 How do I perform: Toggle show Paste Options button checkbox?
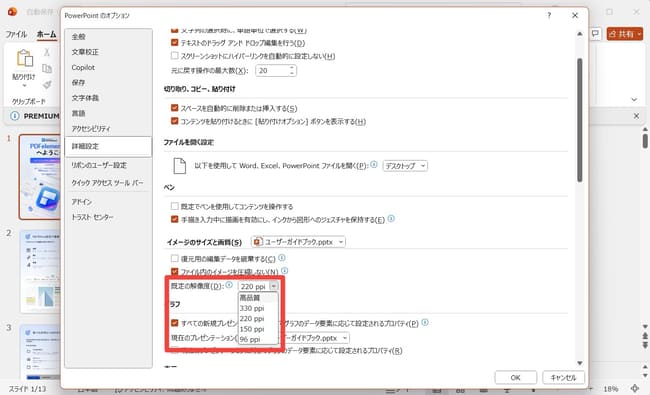pos(175,121)
